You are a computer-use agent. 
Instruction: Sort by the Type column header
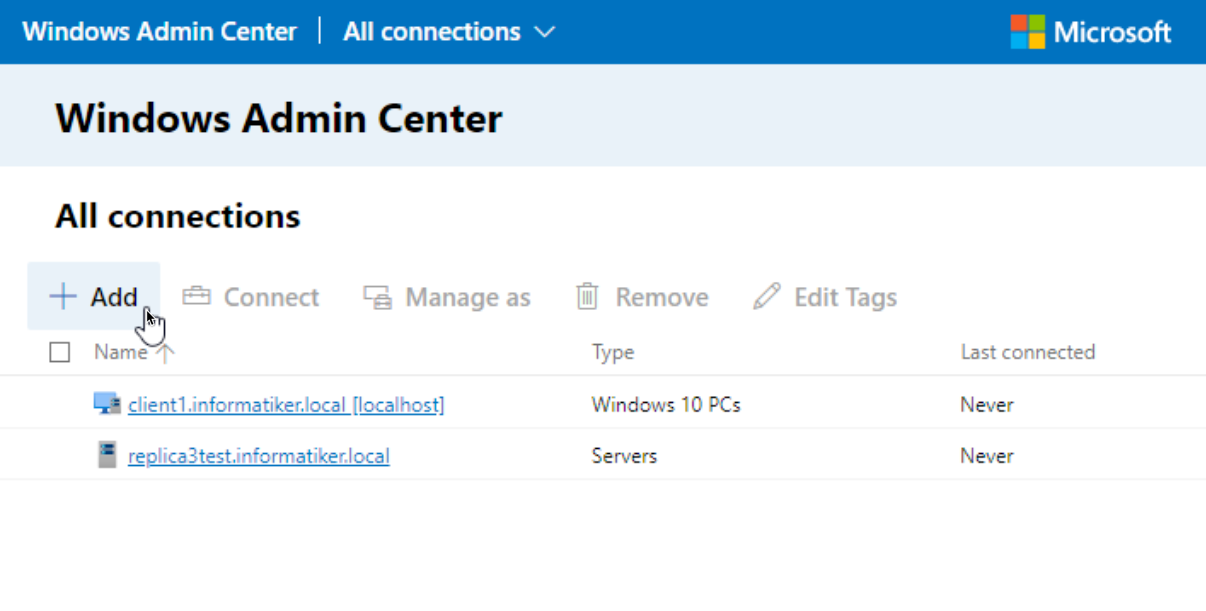(613, 352)
